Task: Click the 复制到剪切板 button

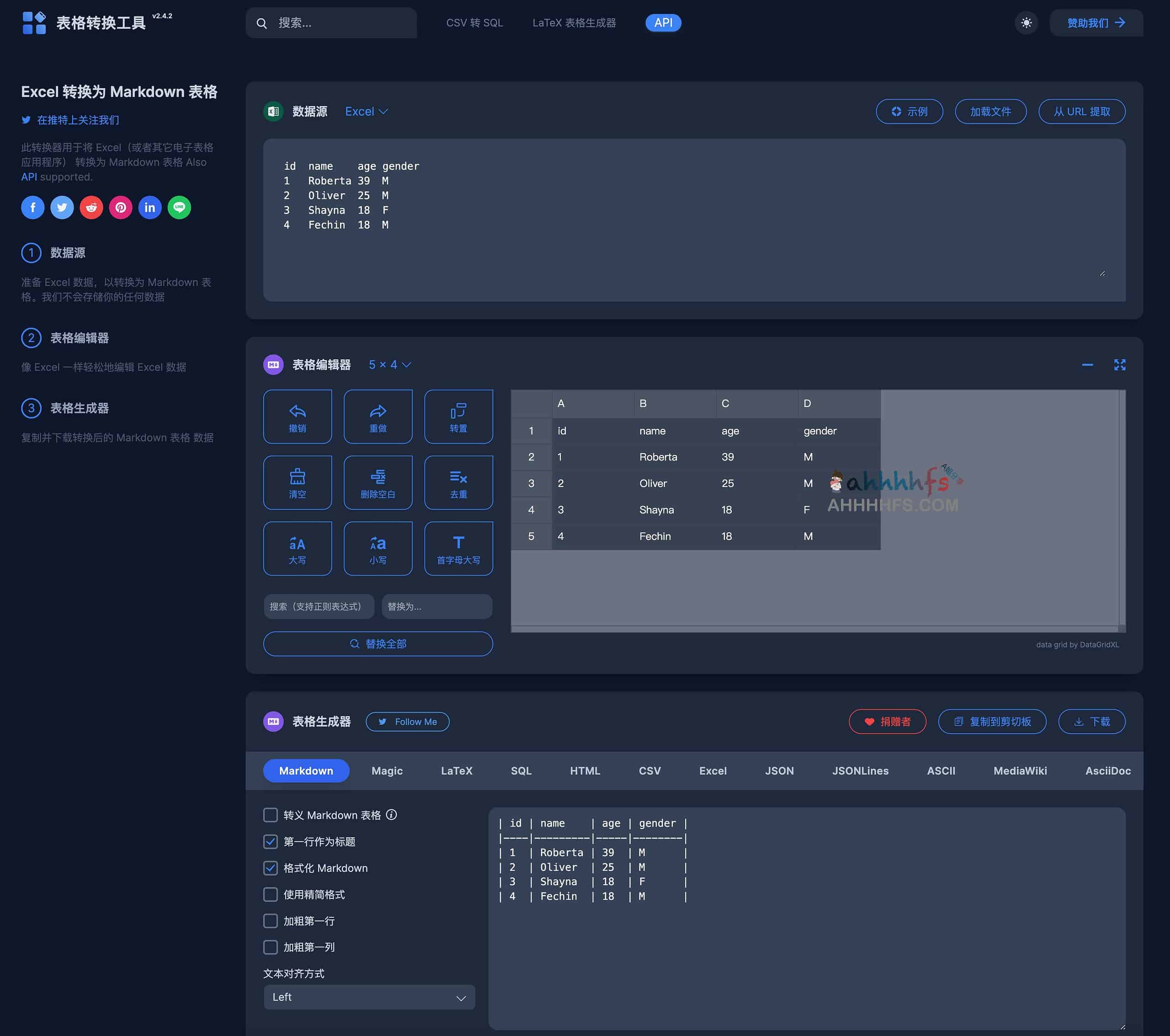Action: 992,721
